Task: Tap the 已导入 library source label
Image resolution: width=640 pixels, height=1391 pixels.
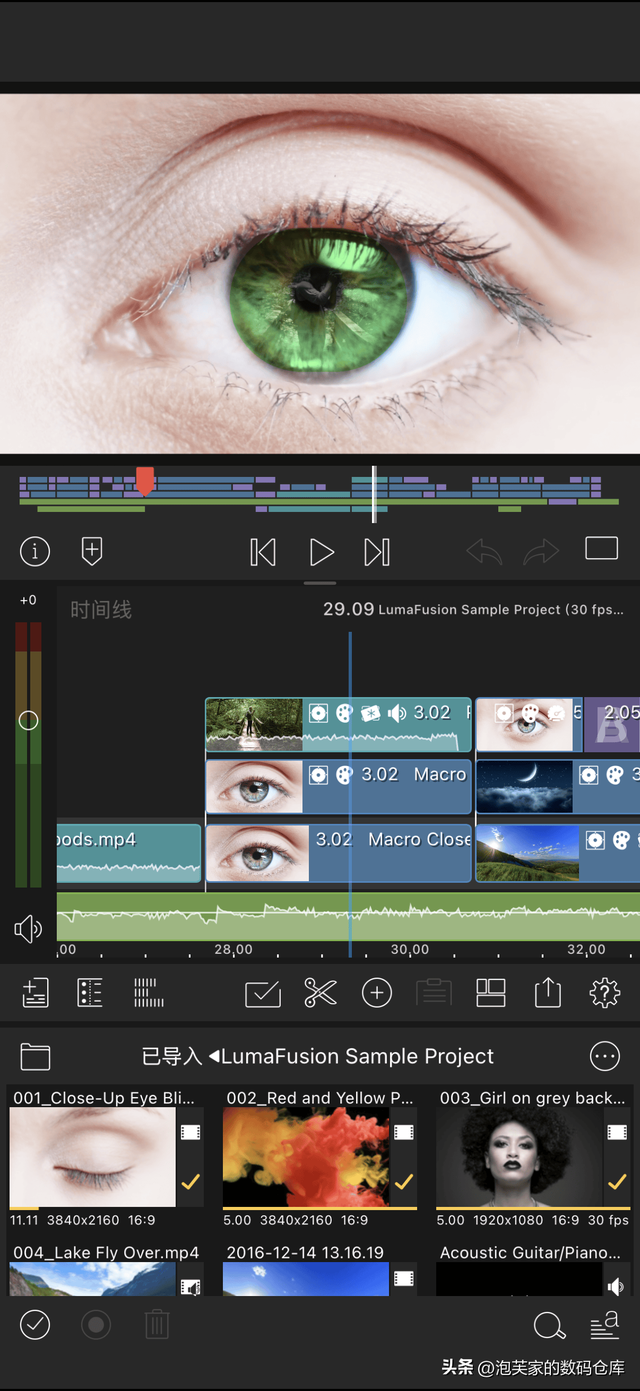Action: point(172,1056)
